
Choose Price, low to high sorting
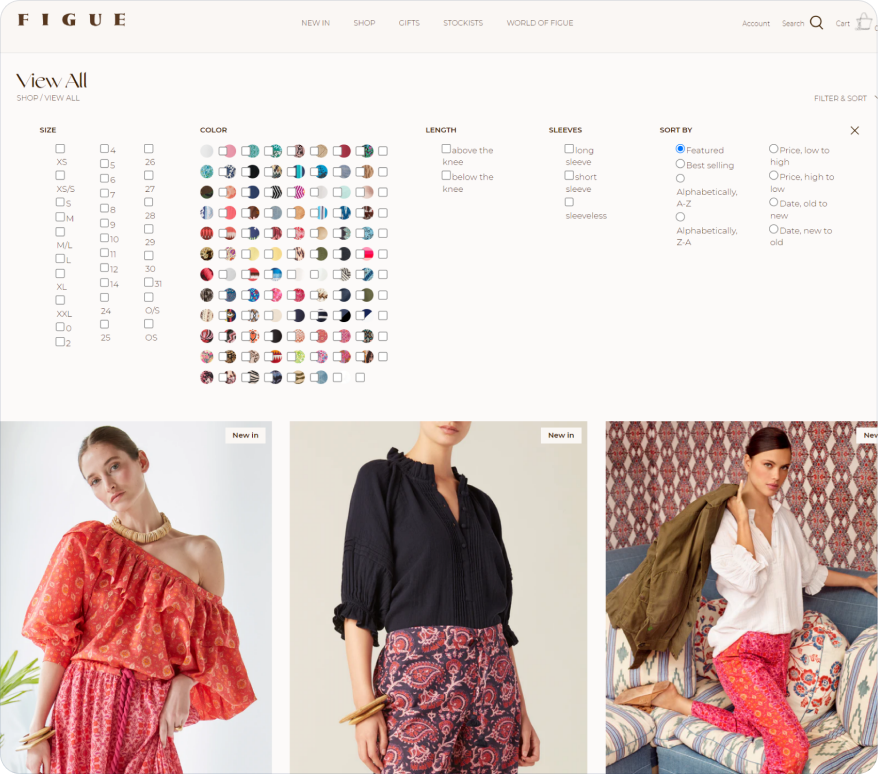773,149
